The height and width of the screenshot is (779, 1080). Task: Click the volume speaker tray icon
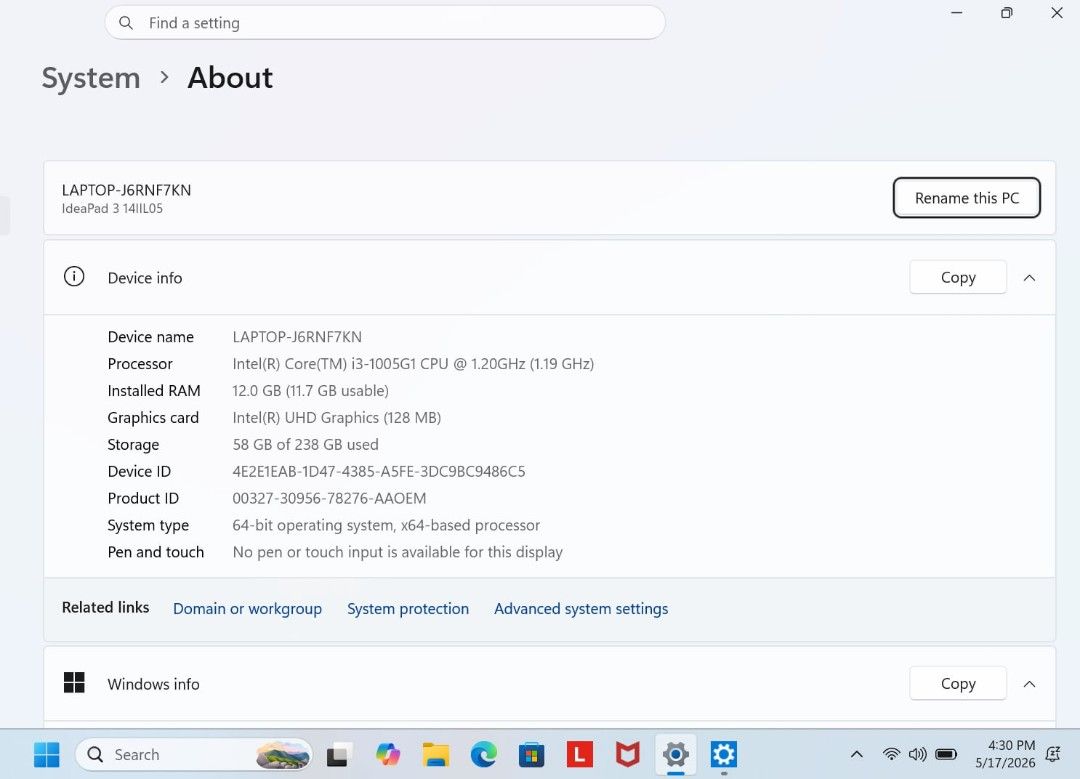coord(917,754)
